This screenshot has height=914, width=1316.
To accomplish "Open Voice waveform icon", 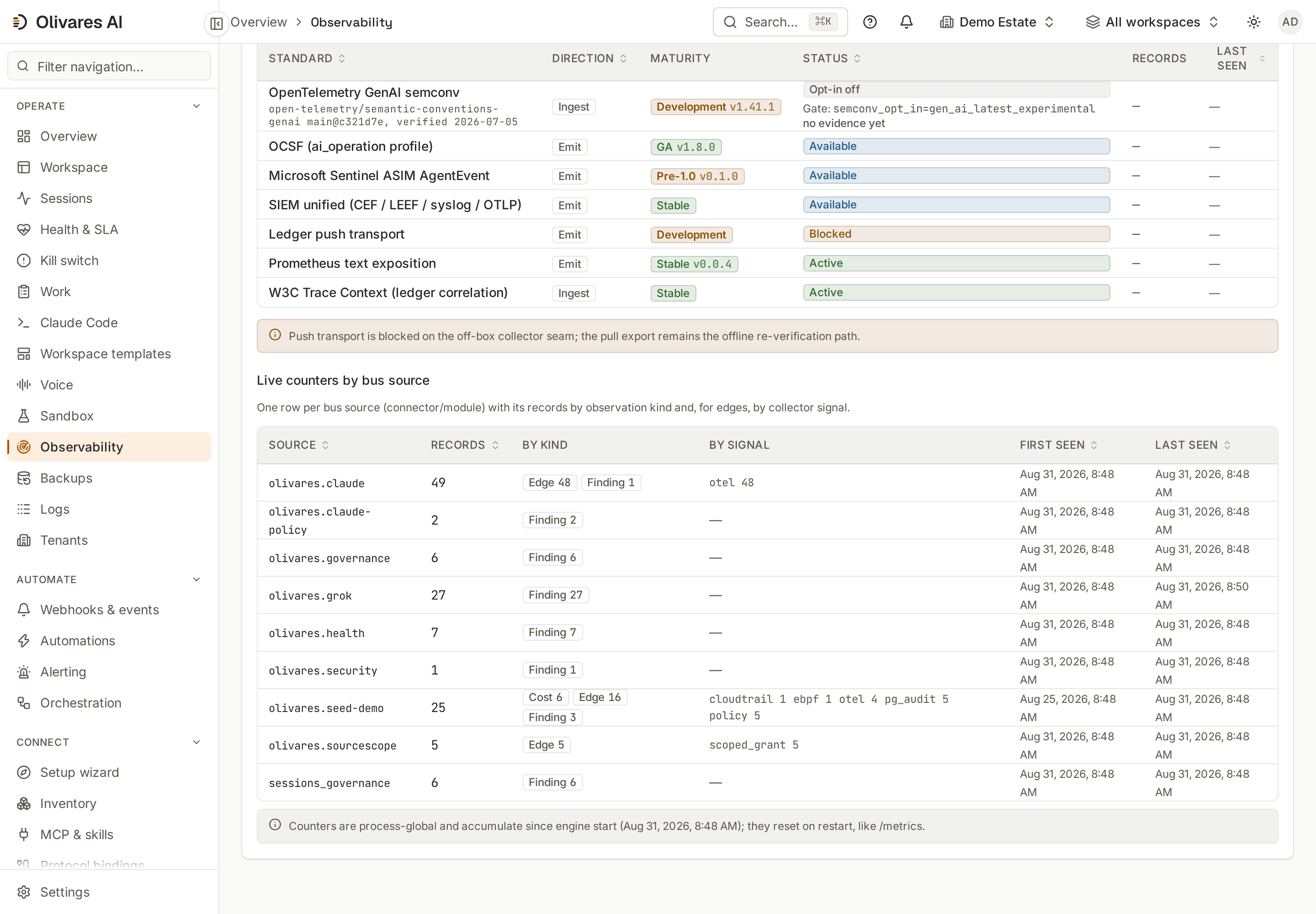I will click(x=23, y=385).
